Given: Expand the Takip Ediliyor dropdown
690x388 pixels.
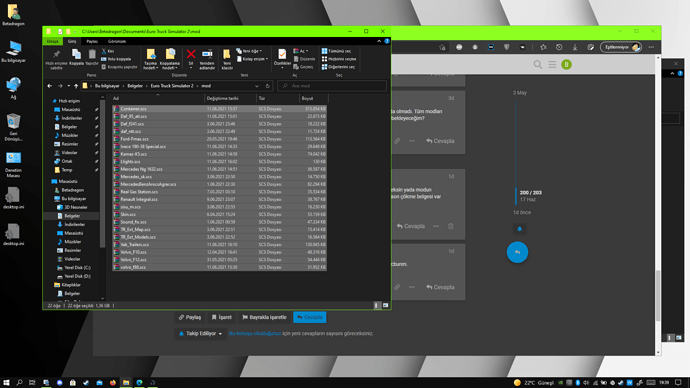Looking at the screenshot, I should (200, 333).
